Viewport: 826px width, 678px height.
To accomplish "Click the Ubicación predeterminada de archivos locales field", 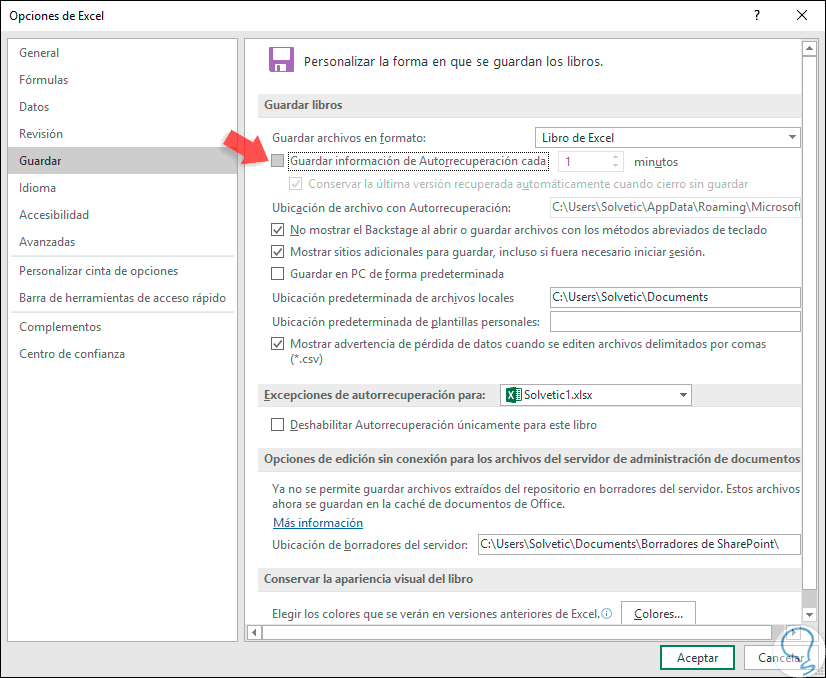I will pos(675,297).
